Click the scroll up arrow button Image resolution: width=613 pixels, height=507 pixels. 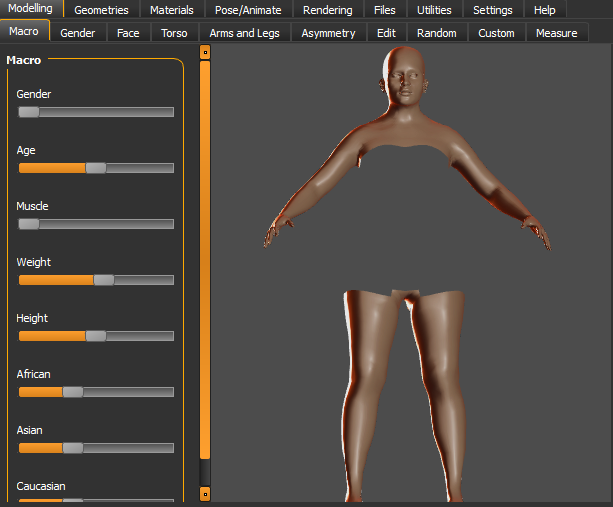[205, 52]
